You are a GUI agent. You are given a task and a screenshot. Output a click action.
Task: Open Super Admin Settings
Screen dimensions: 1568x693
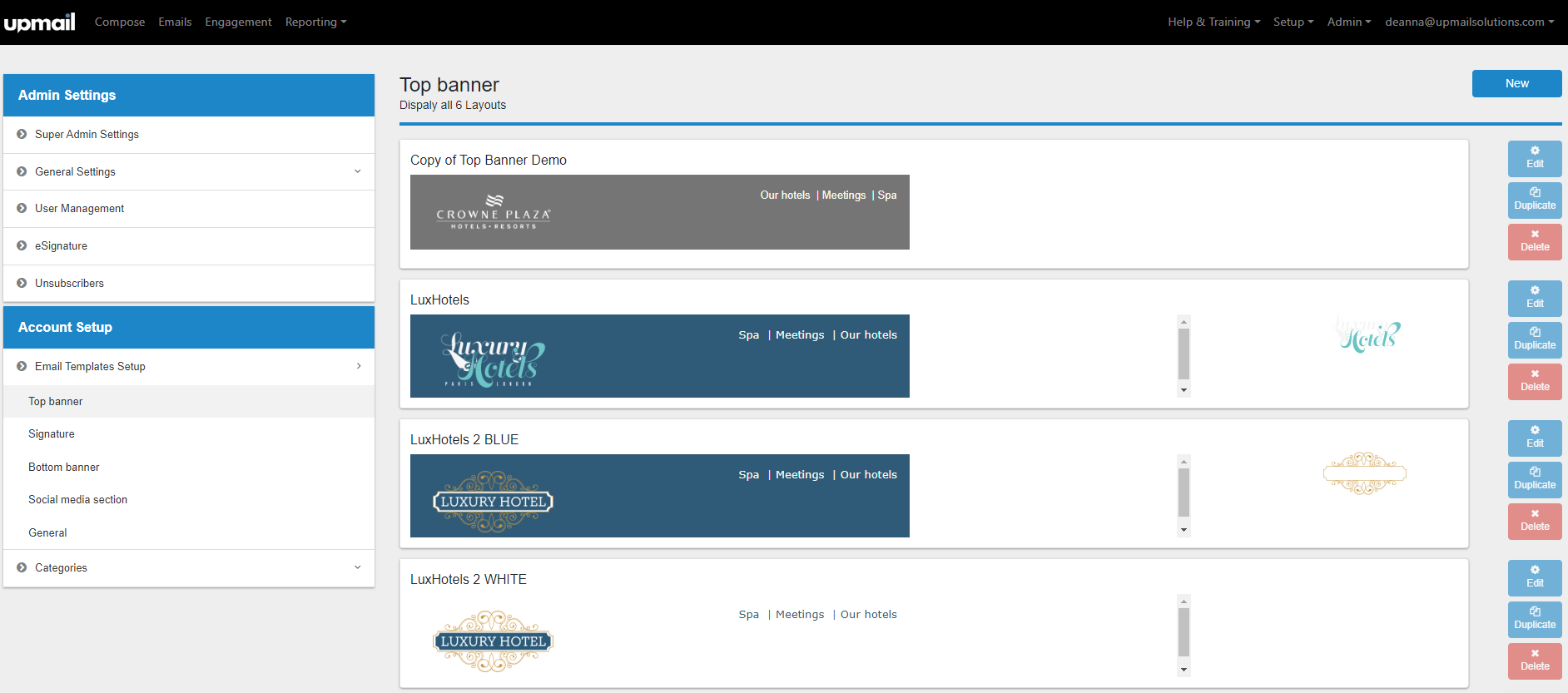tap(189, 134)
